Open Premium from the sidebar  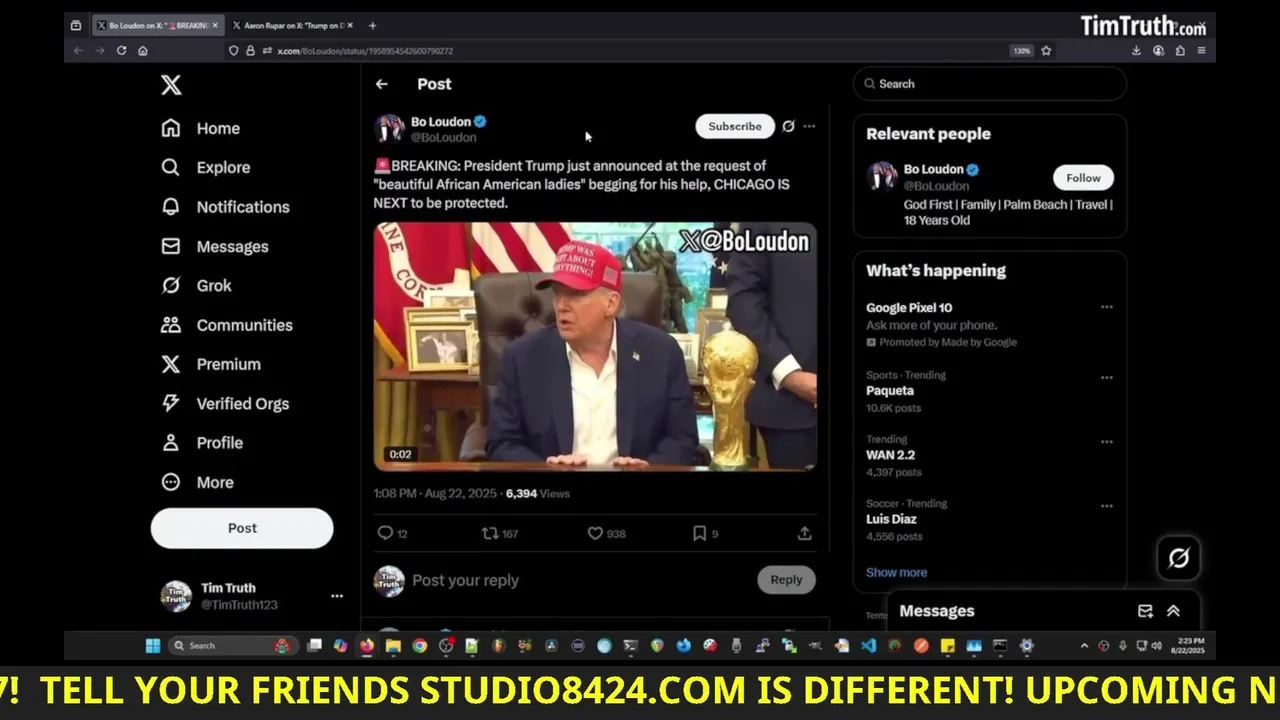211,364
